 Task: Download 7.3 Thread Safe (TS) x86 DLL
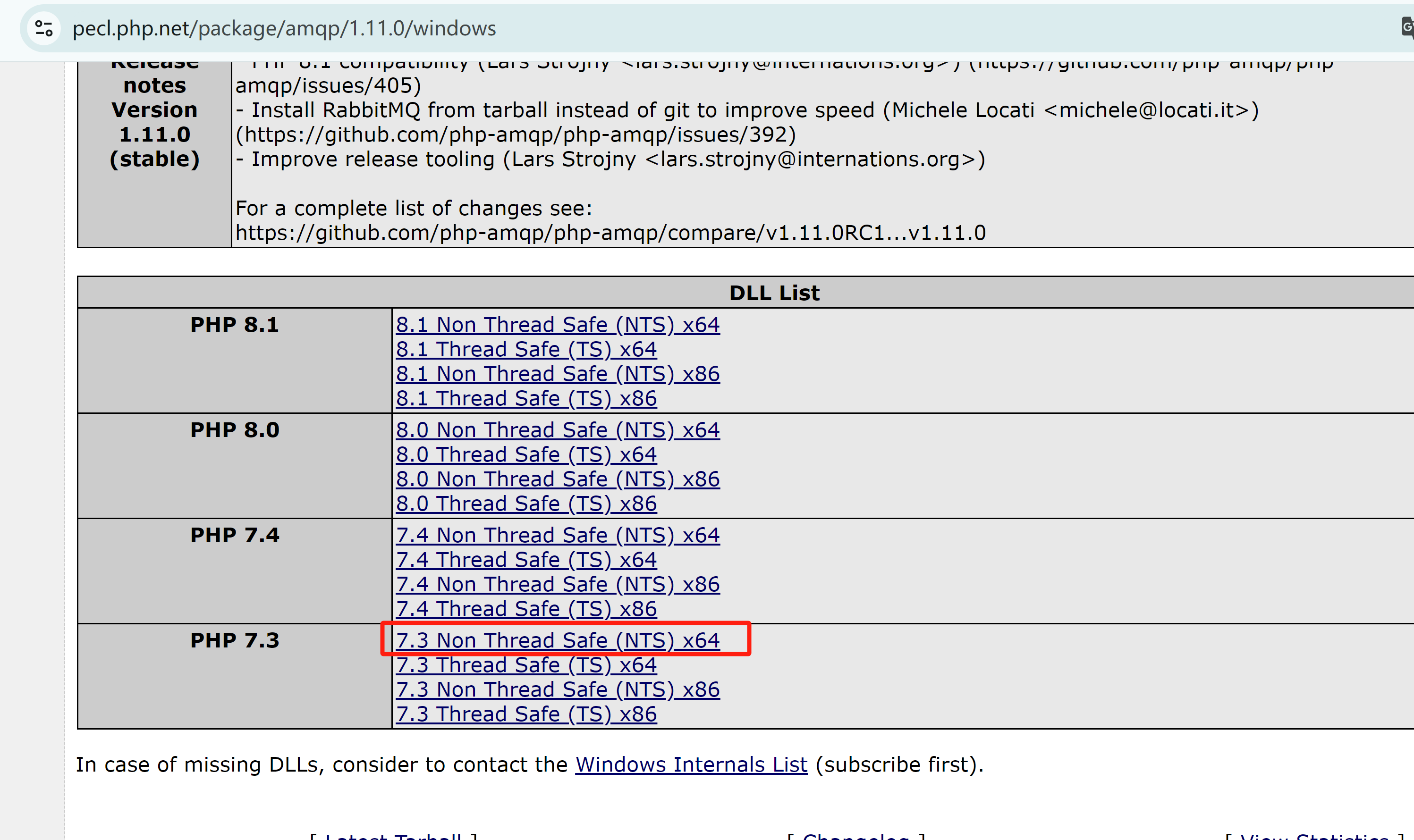(x=526, y=713)
